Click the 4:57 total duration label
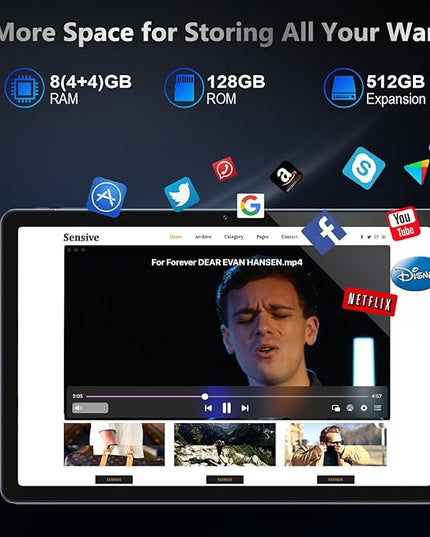This screenshot has width=430, height=537. (377, 396)
